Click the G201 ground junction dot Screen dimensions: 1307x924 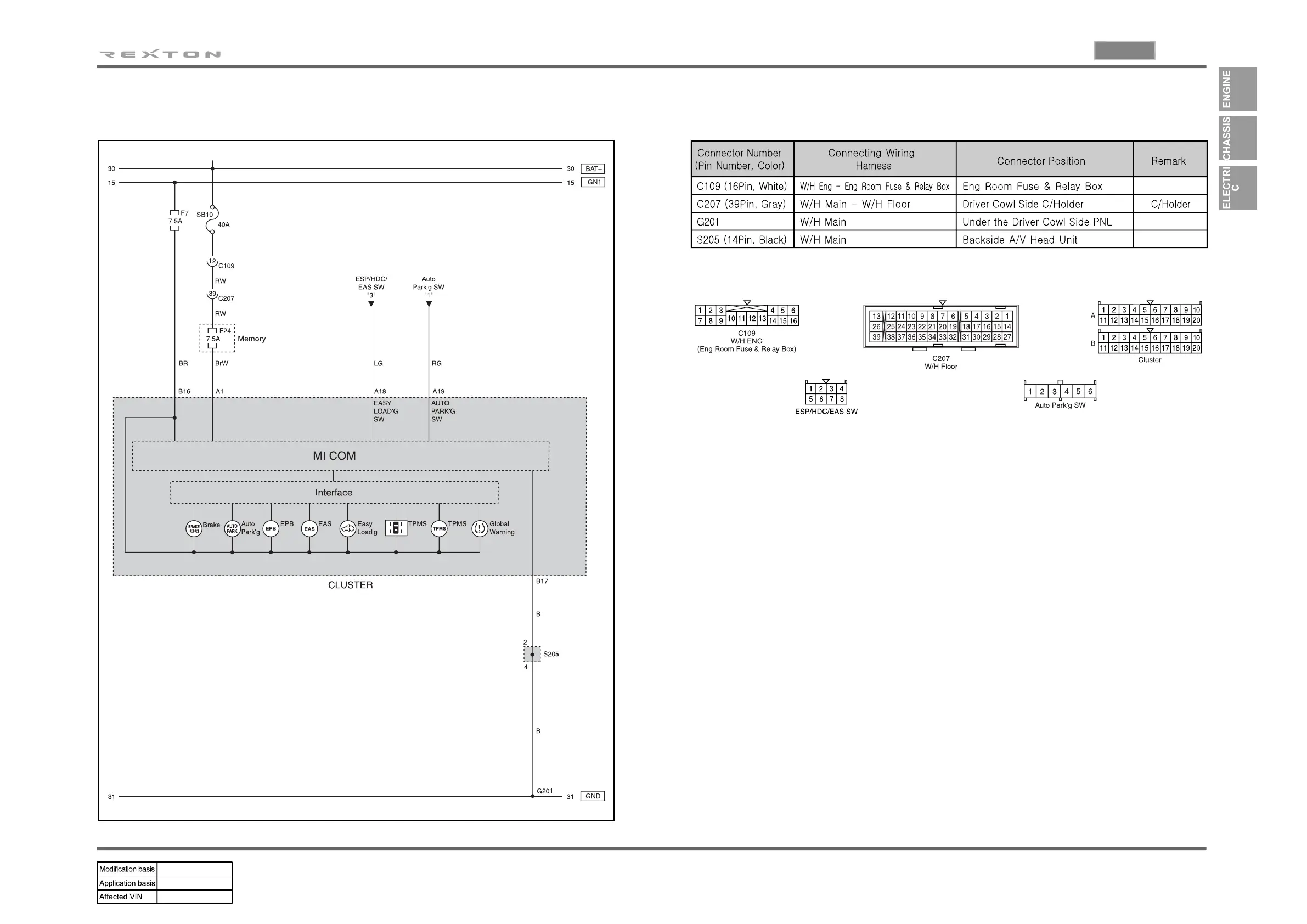click(x=532, y=796)
